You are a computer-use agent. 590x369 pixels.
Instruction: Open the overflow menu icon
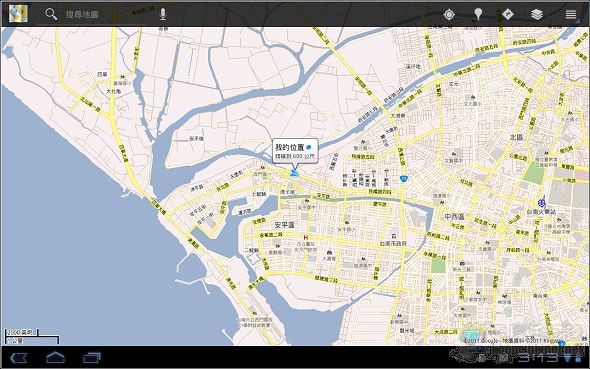click(x=571, y=14)
